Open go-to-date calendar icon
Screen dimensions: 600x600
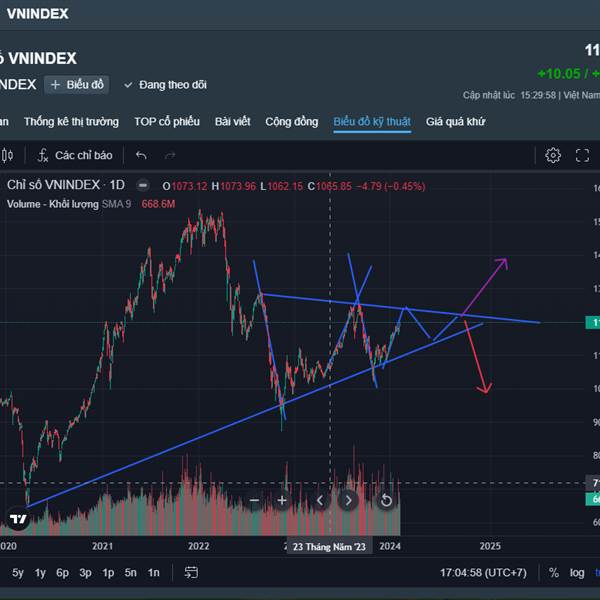point(191,572)
